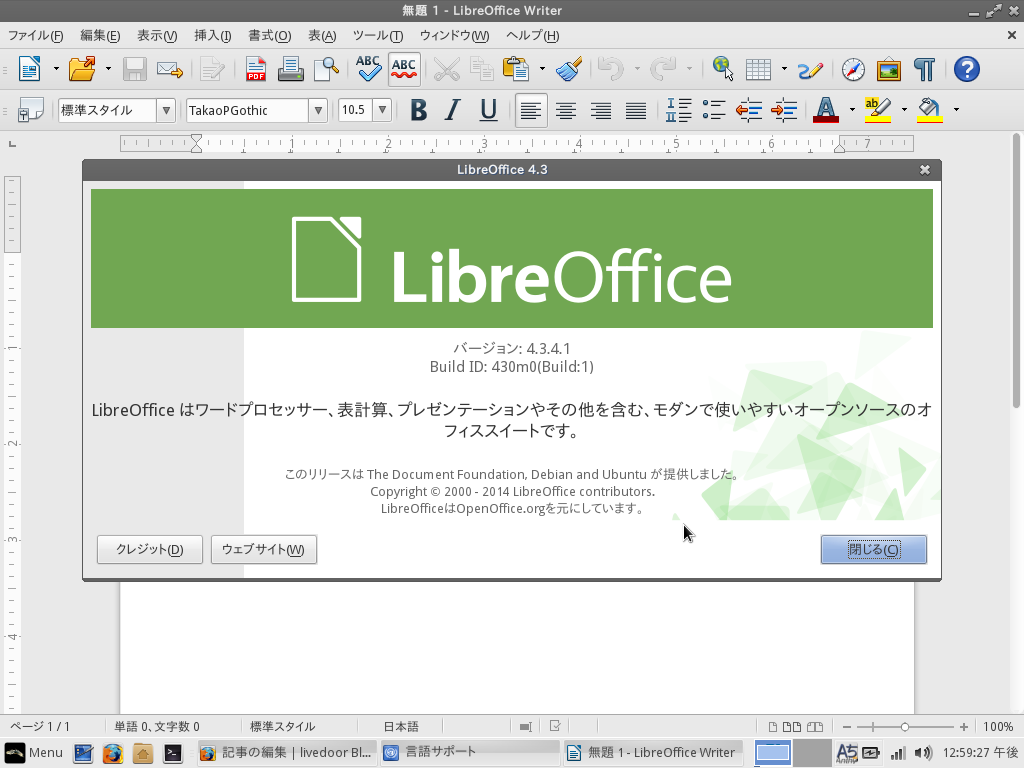
Task: Click the New document icon
Action: 30,69
